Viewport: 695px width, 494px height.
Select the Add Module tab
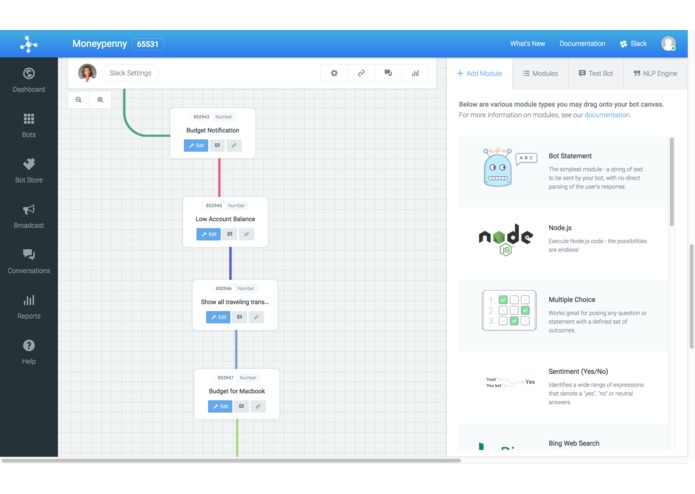tap(480, 74)
